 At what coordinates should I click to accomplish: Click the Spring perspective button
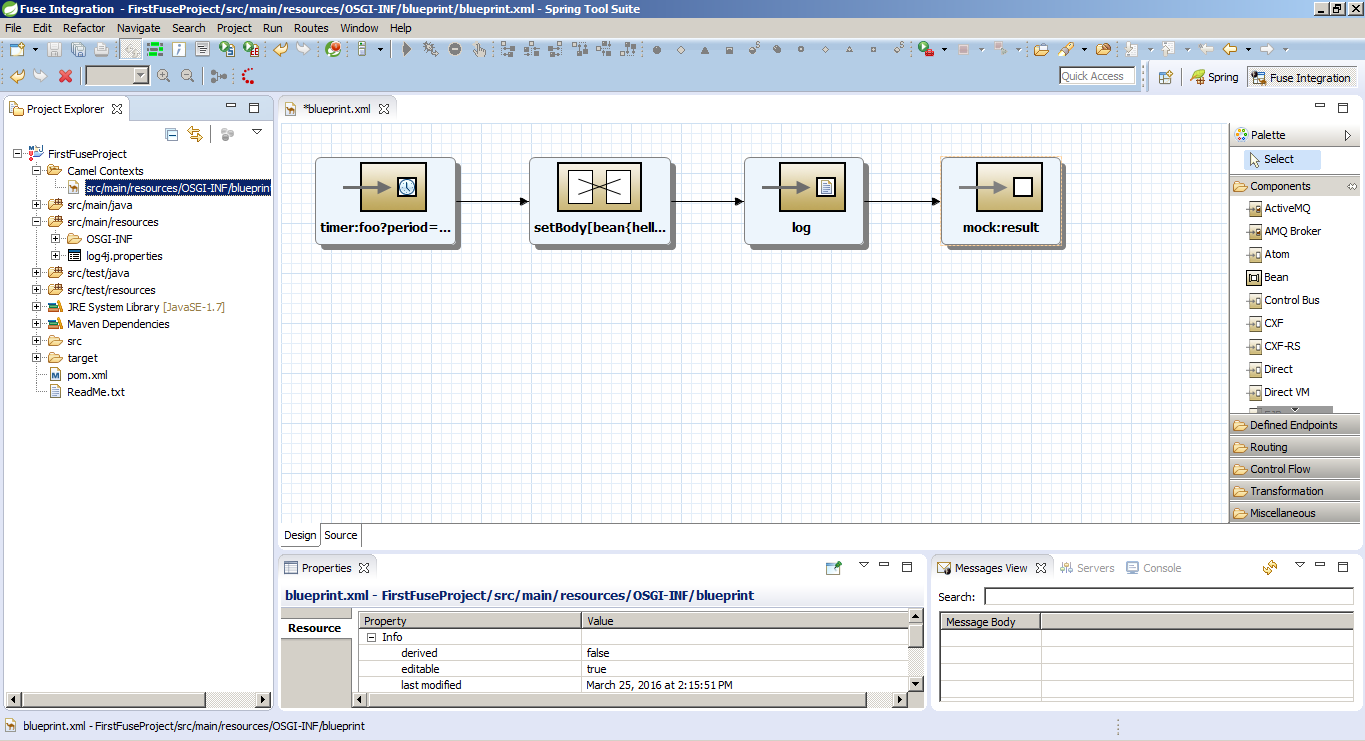[1213, 76]
